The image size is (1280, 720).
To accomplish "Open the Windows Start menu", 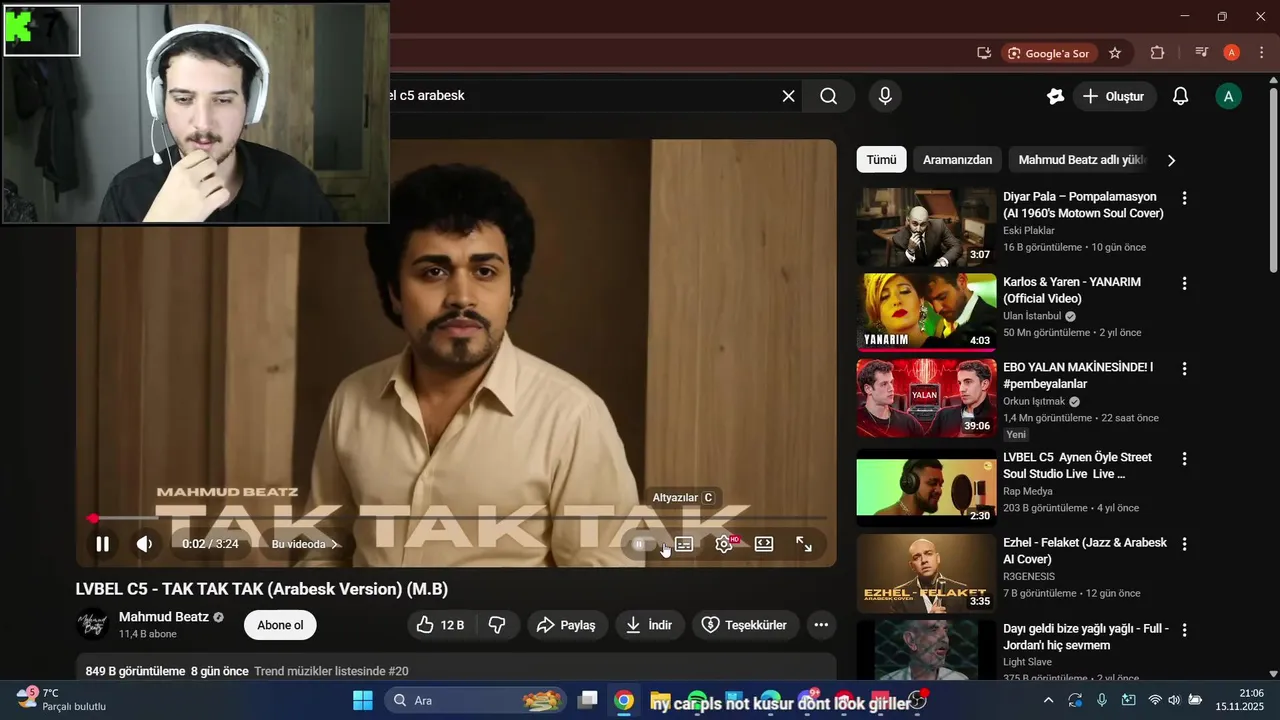I will [x=363, y=700].
